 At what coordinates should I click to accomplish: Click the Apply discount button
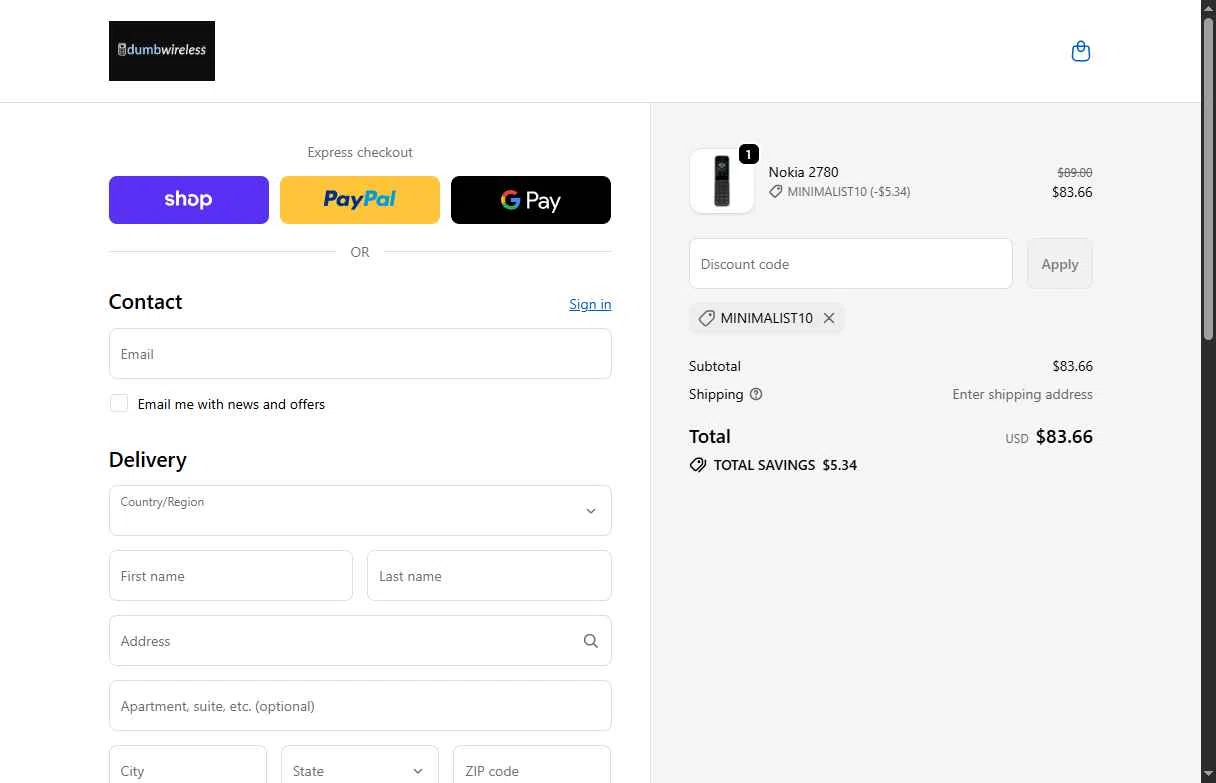coord(1060,264)
